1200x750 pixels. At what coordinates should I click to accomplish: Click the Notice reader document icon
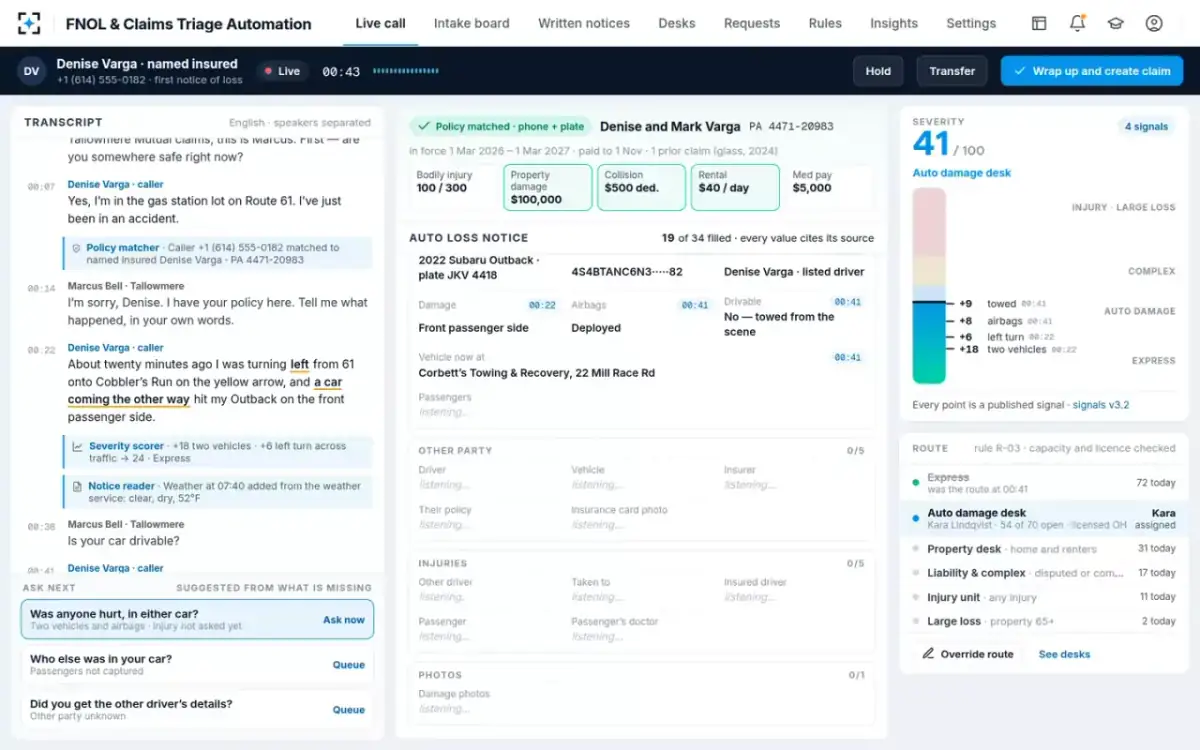78,486
